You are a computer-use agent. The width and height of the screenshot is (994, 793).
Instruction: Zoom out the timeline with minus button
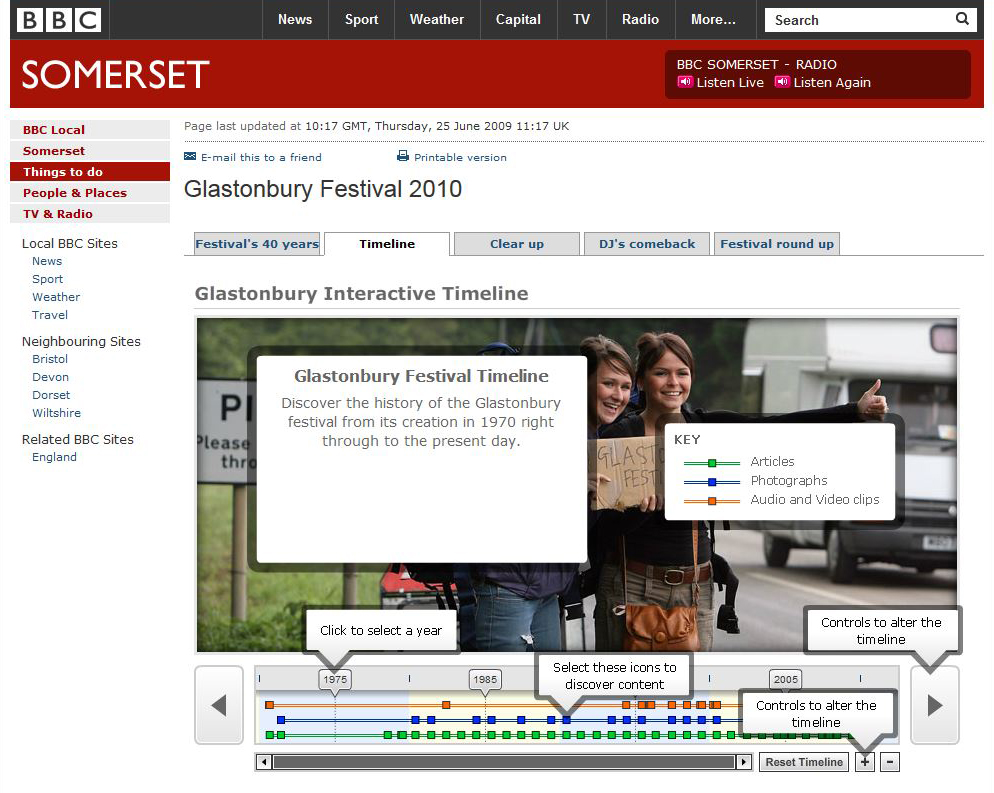point(890,762)
